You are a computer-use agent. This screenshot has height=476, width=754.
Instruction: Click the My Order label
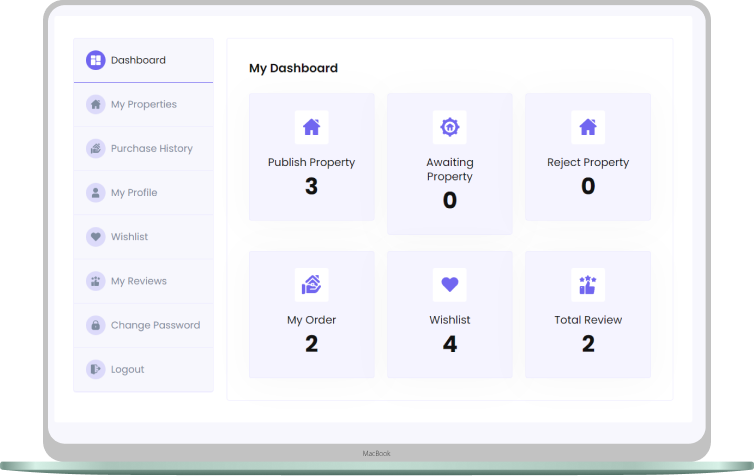point(312,320)
